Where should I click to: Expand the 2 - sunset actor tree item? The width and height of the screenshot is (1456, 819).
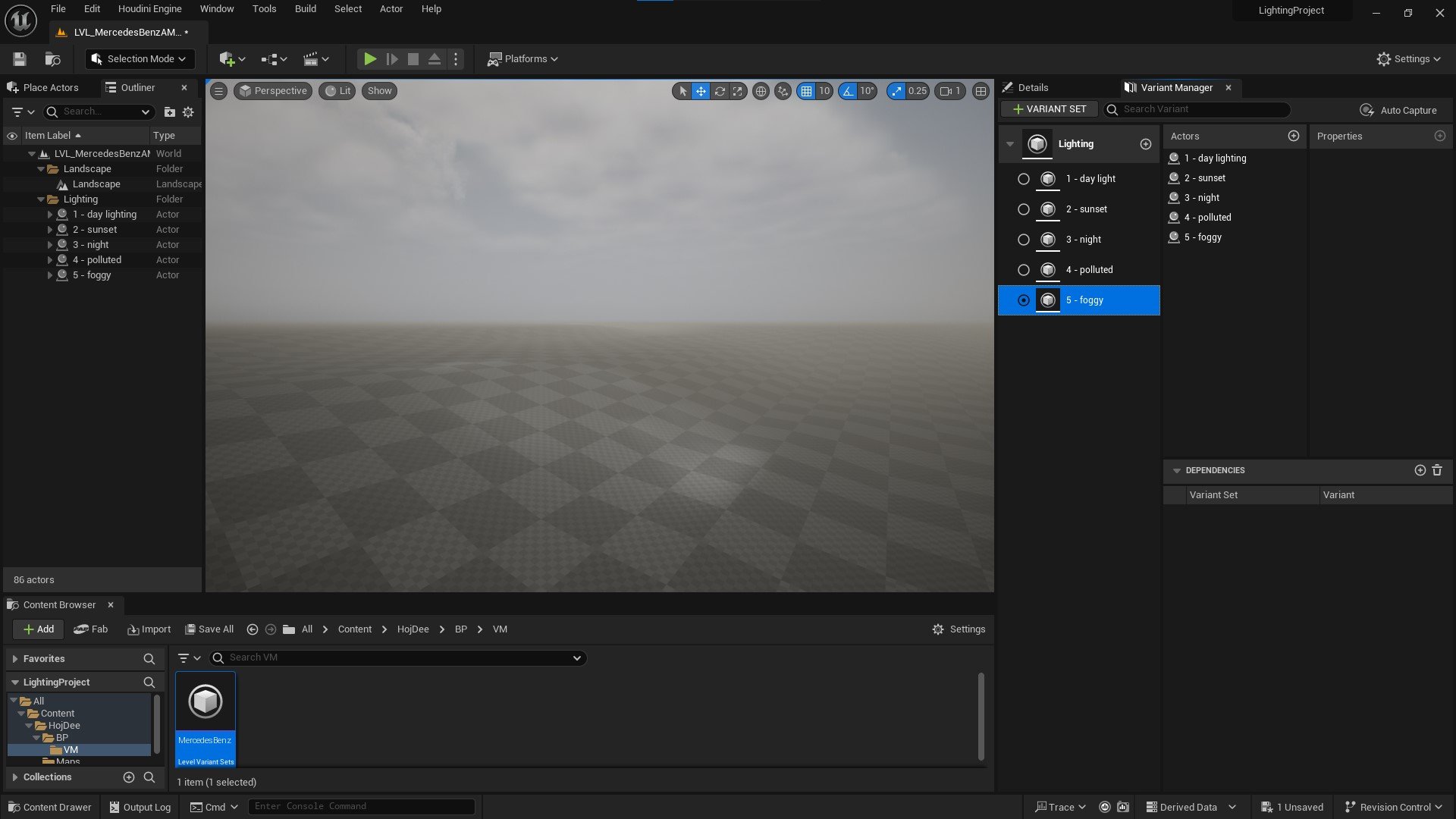click(x=50, y=230)
